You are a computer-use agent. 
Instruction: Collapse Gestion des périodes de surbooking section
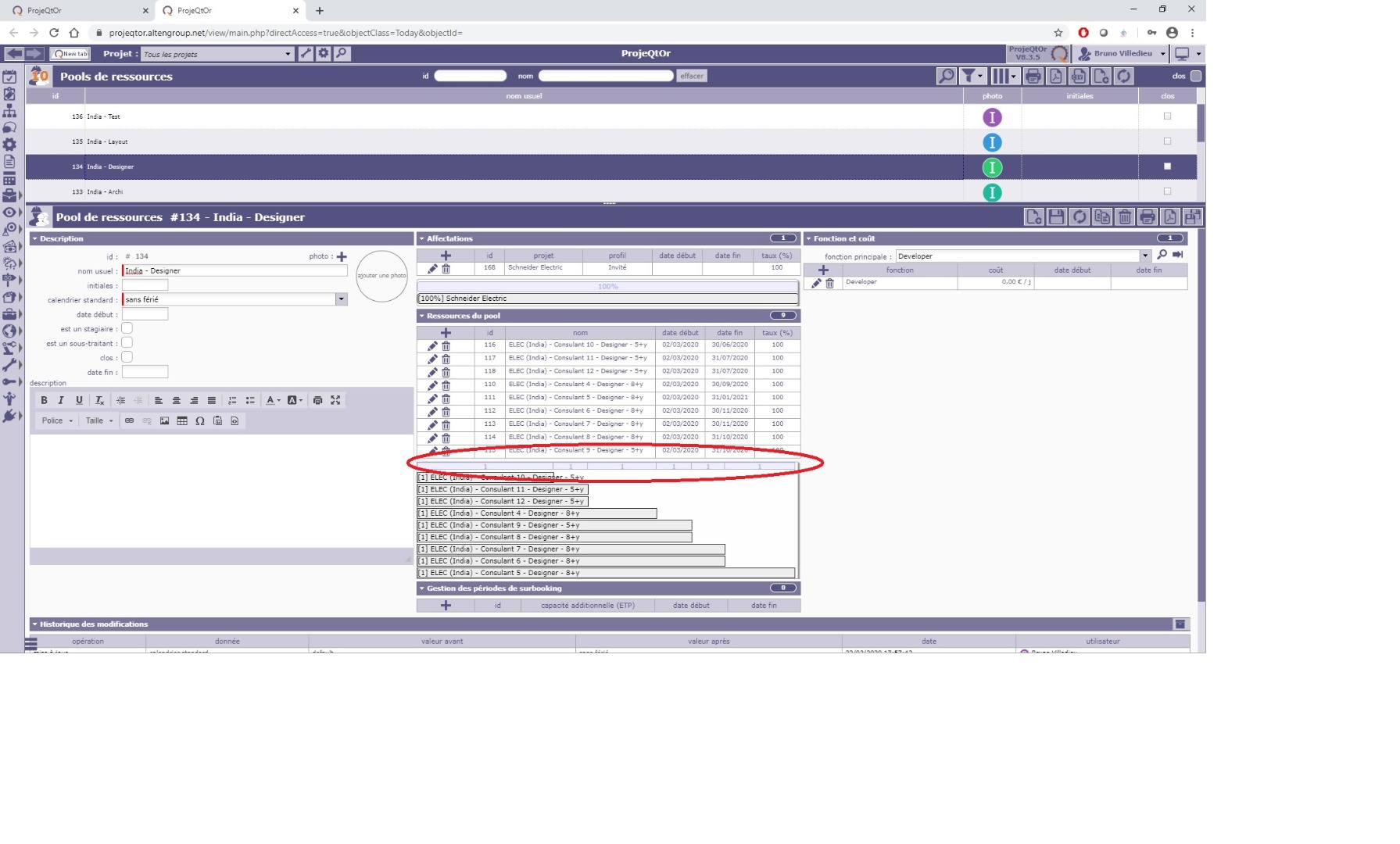coord(422,588)
